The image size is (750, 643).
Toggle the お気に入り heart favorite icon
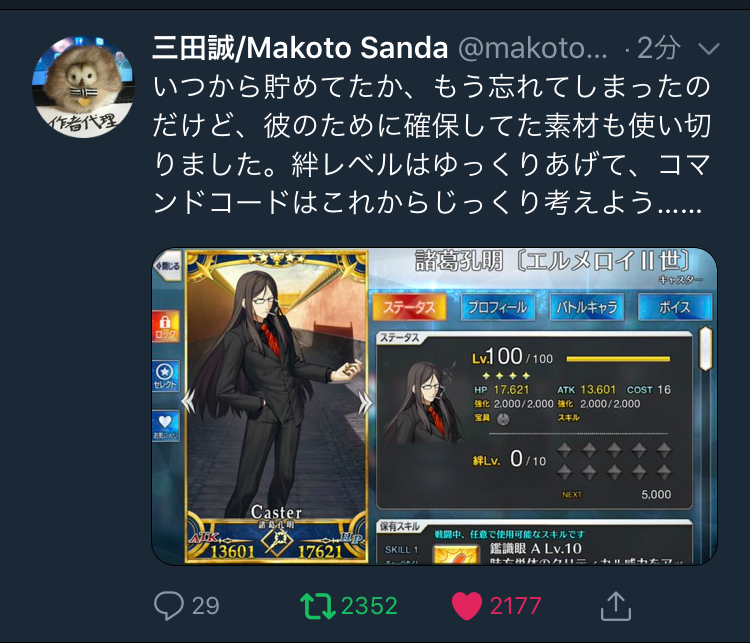[165, 426]
